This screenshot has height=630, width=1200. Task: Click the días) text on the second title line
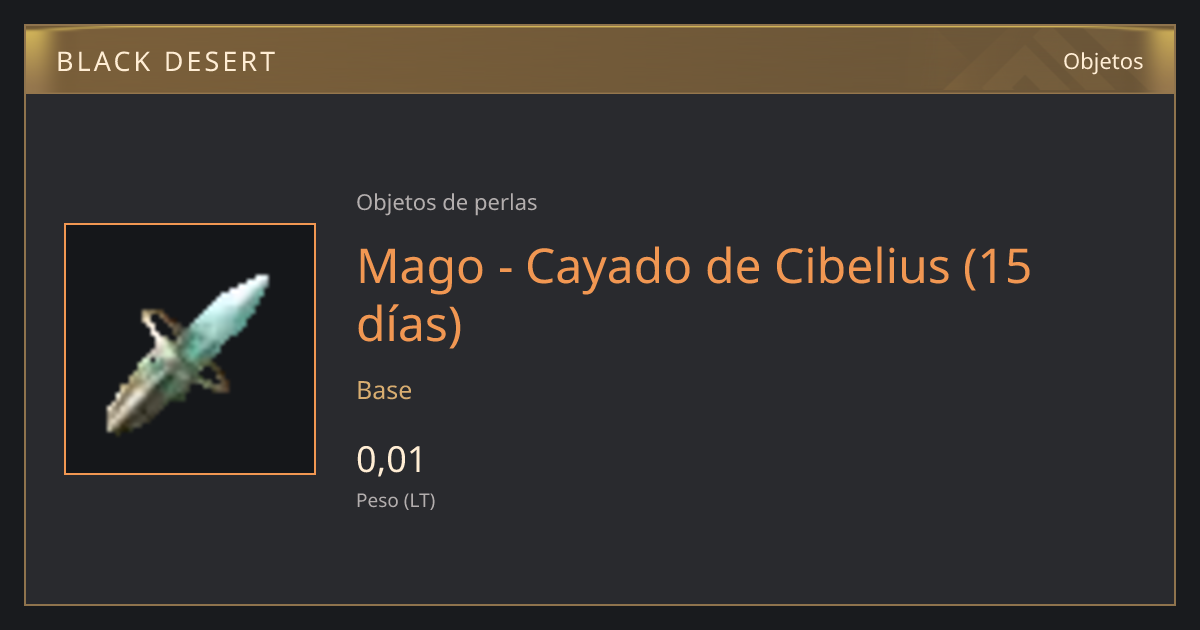[410, 325]
